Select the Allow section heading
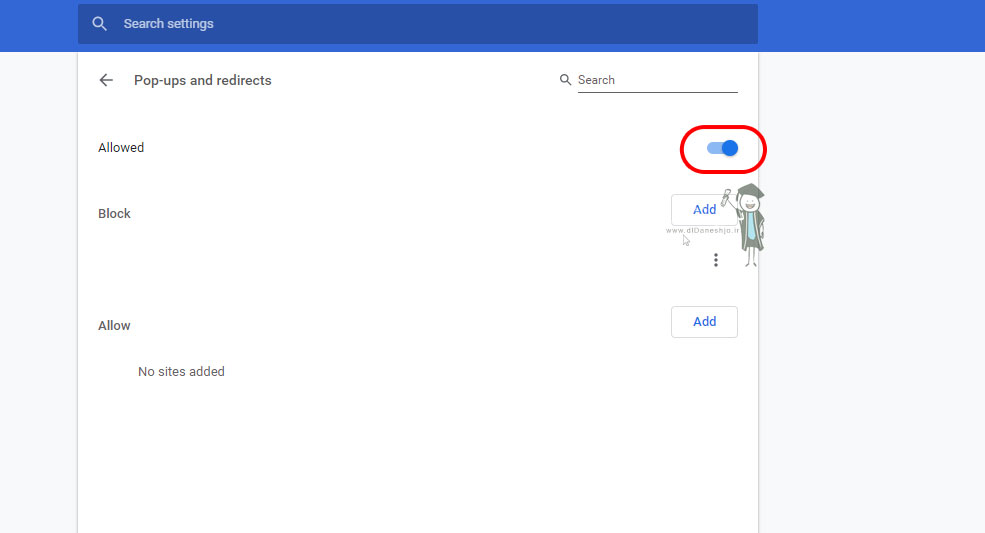 click(x=114, y=326)
